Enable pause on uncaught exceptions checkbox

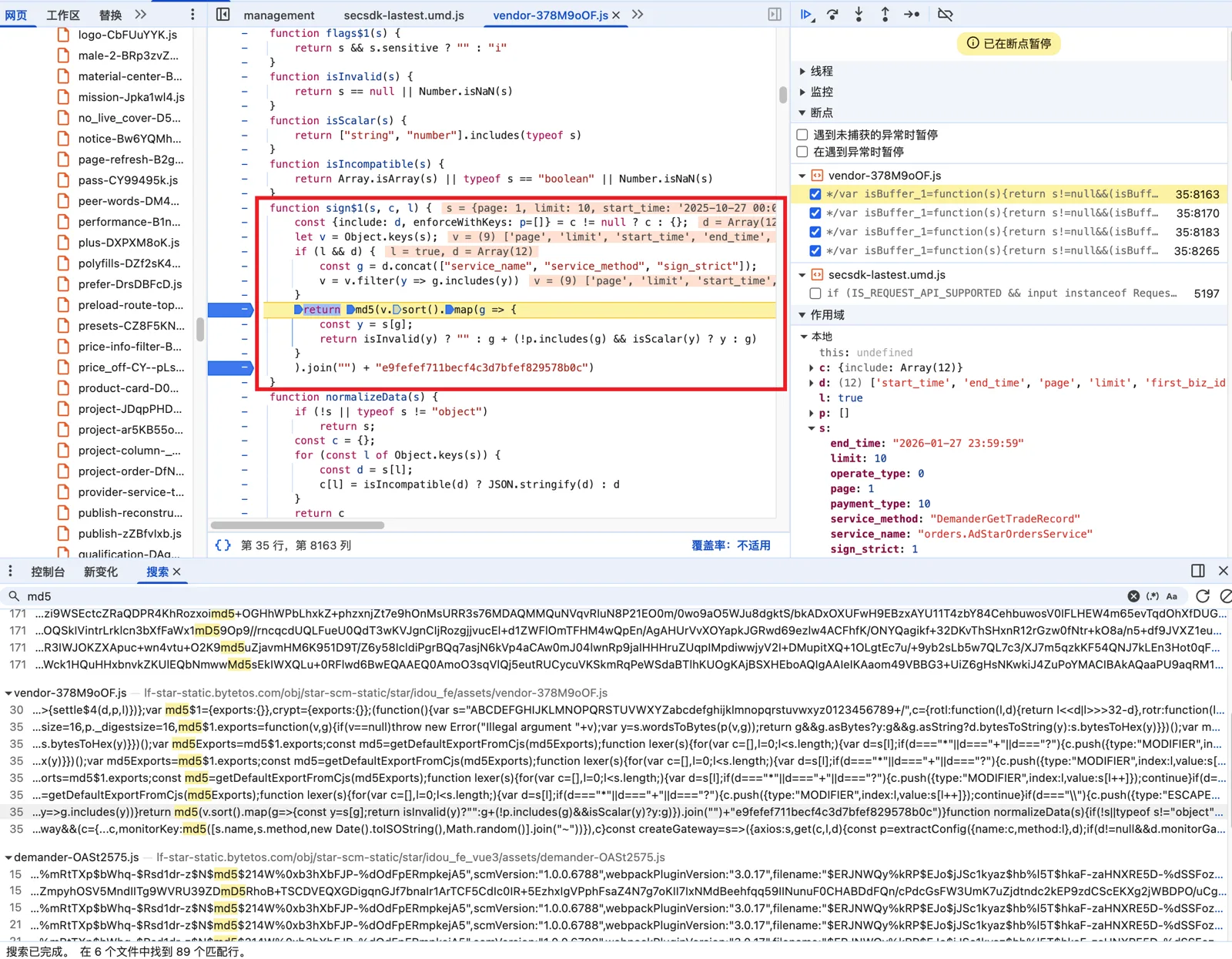(x=802, y=135)
